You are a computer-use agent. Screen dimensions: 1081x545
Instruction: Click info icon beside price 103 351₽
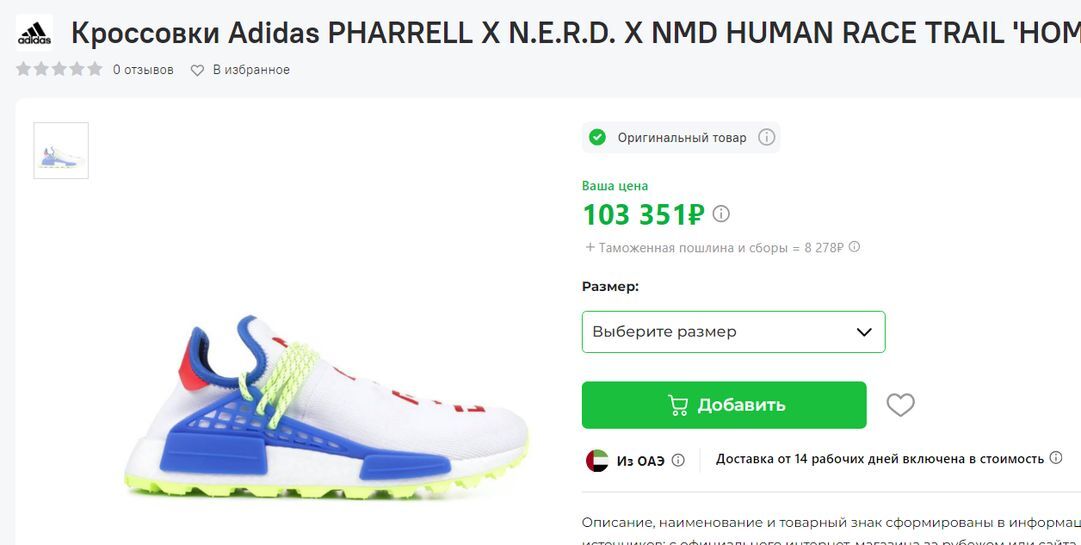pyautogui.click(x=720, y=214)
